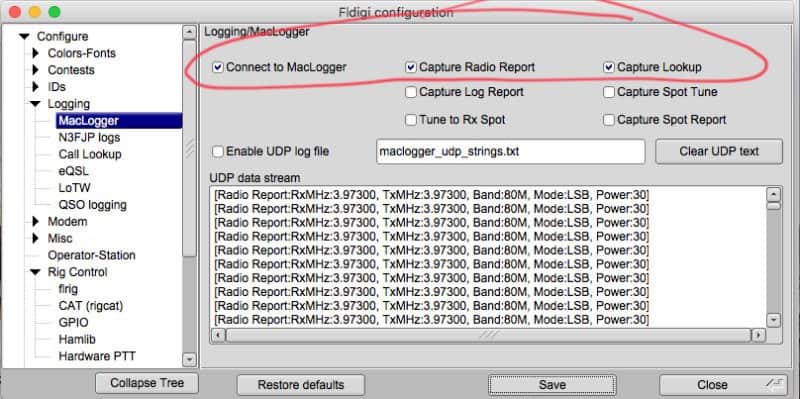
Task: Open CAT (rigcat) settings
Action: [x=91, y=306]
